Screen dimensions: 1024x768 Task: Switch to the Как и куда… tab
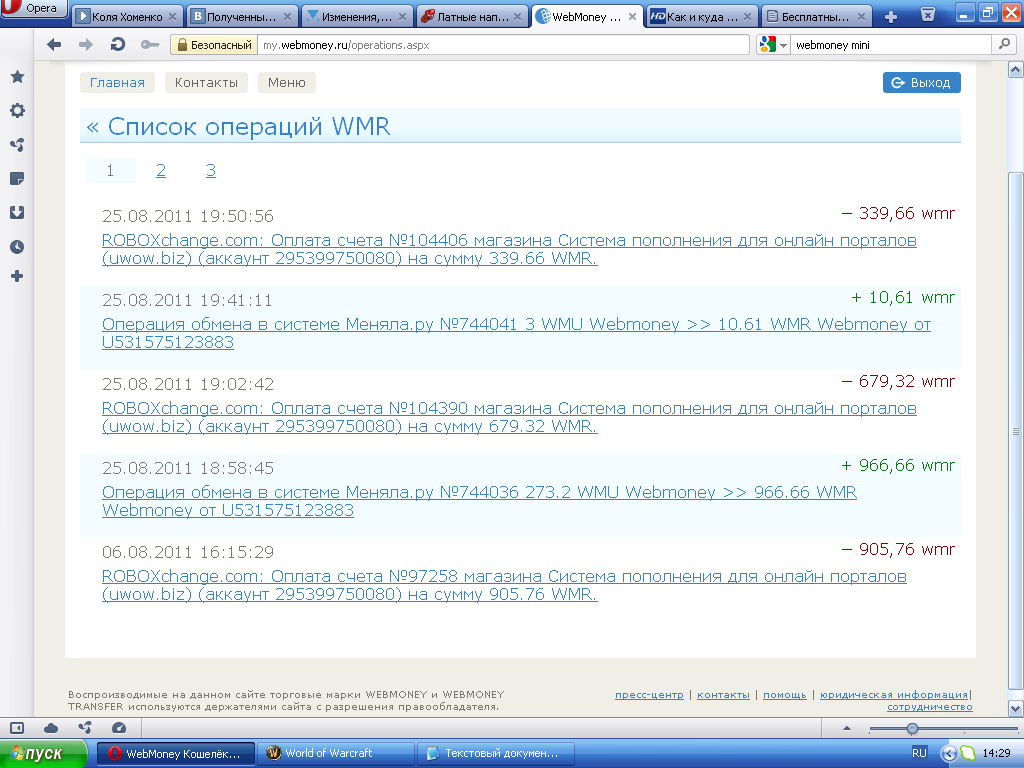coord(702,17)
